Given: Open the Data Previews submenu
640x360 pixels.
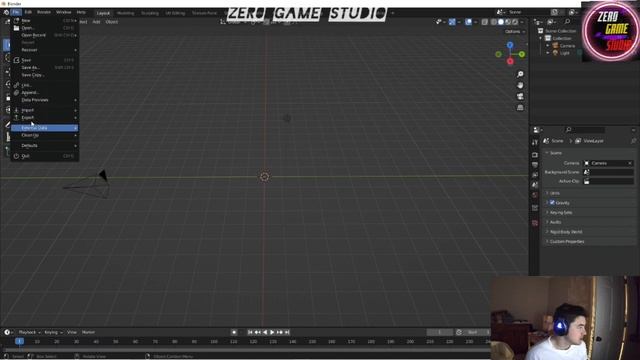Looking at the screenshot, I should point(45,100).
